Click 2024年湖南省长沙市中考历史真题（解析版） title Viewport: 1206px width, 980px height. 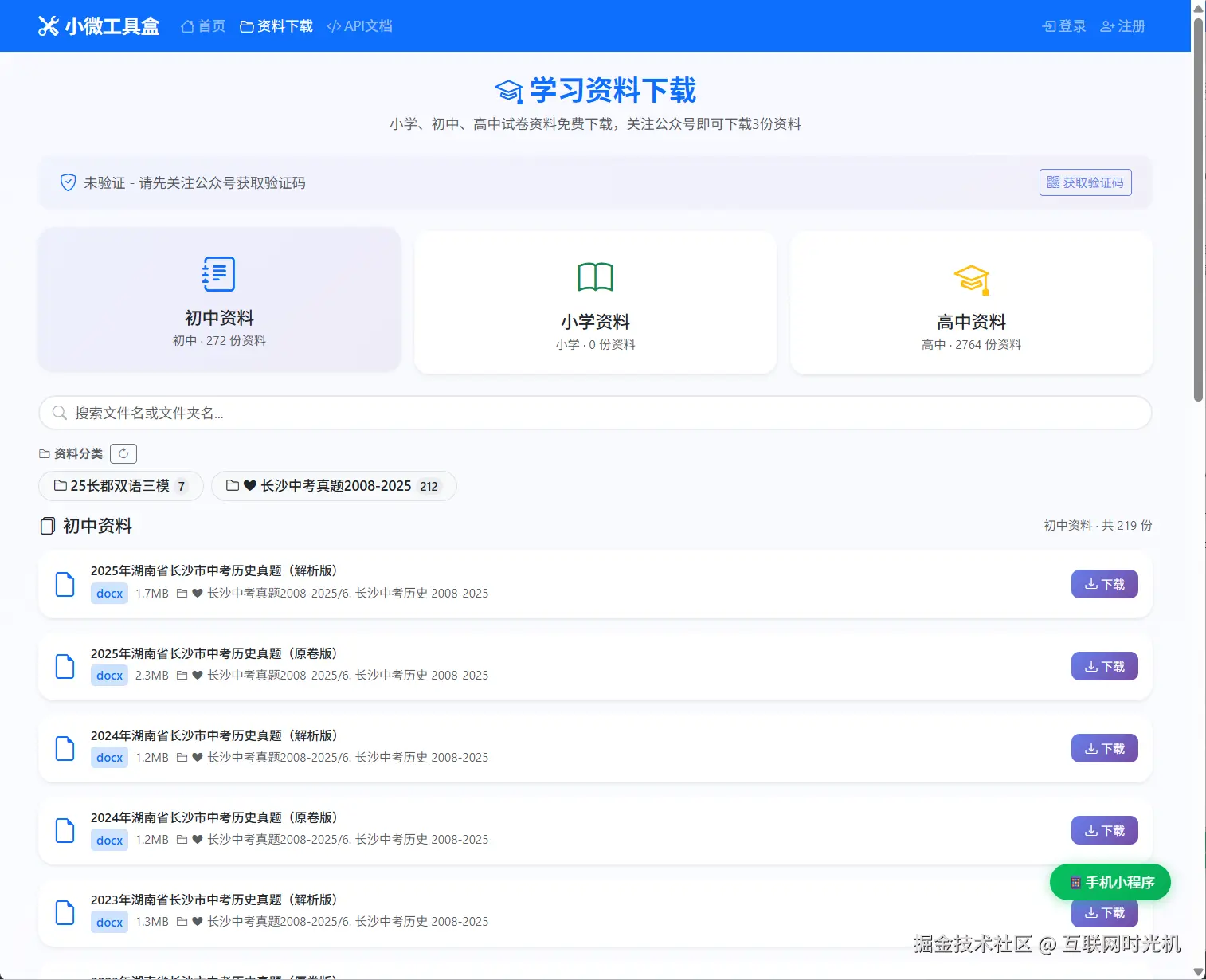216,735
